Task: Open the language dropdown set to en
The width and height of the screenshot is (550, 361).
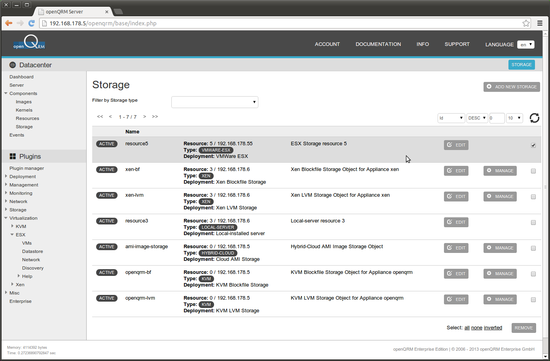Action: pos(525,45)
